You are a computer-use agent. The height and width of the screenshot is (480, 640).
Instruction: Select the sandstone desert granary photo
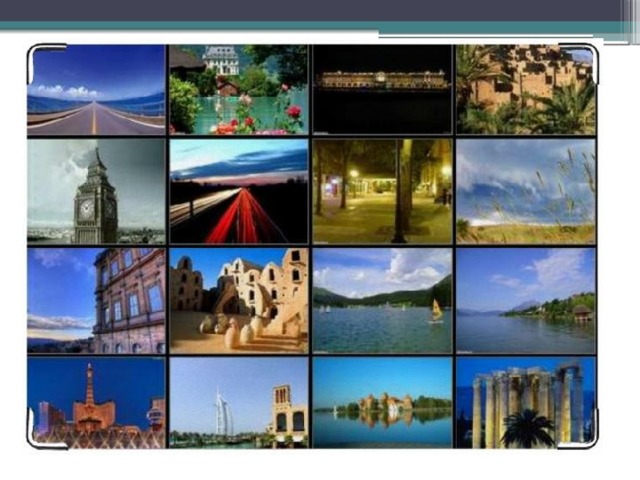pyautogui.click(x=239, y=301)
